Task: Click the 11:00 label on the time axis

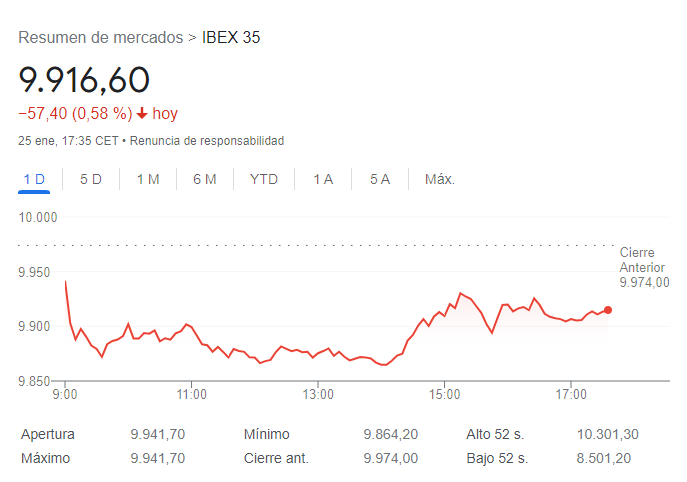Action: point(191,394)
